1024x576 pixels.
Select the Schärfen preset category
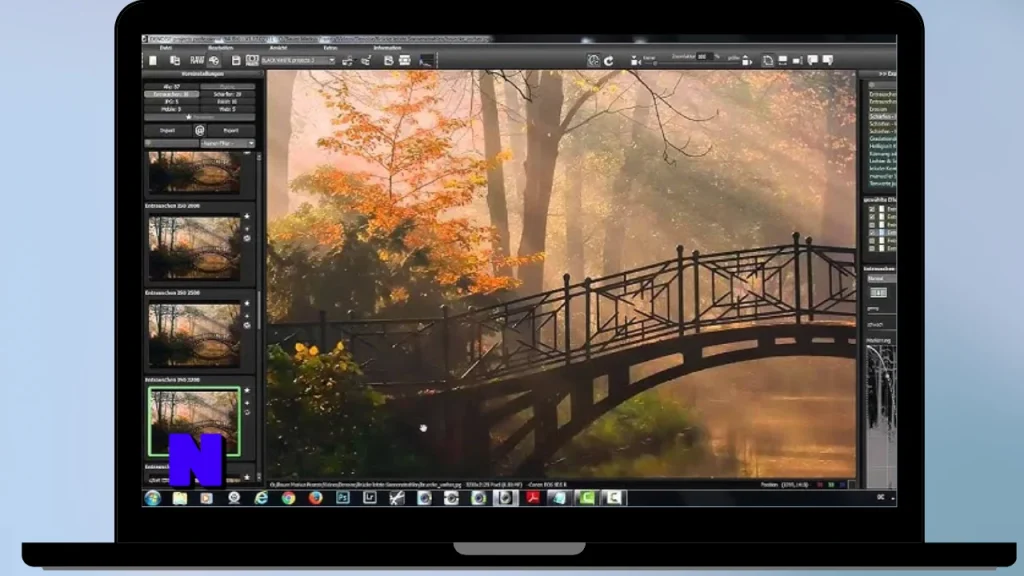[227, 94]
